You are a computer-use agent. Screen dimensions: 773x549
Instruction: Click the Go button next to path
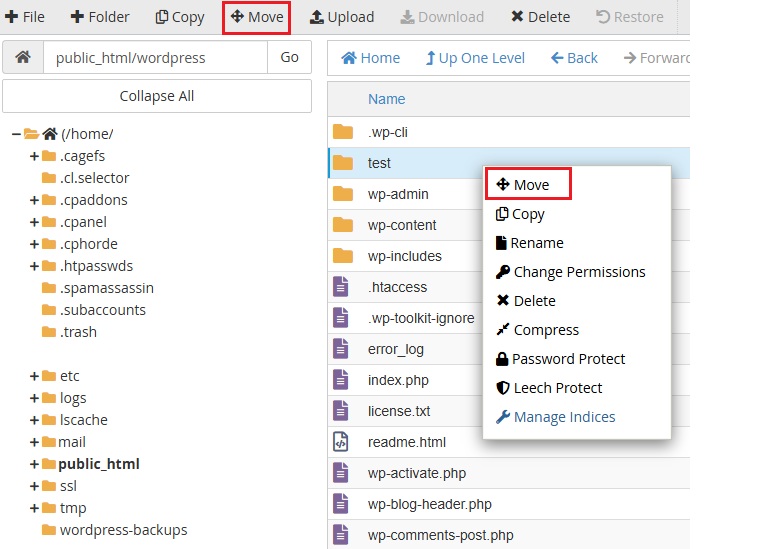(289, 58)
